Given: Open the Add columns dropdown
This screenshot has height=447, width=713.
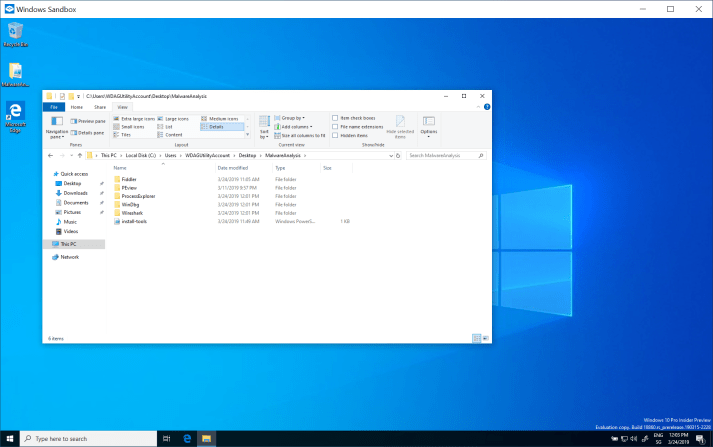Looking at the screenshot, I should 295,127.
